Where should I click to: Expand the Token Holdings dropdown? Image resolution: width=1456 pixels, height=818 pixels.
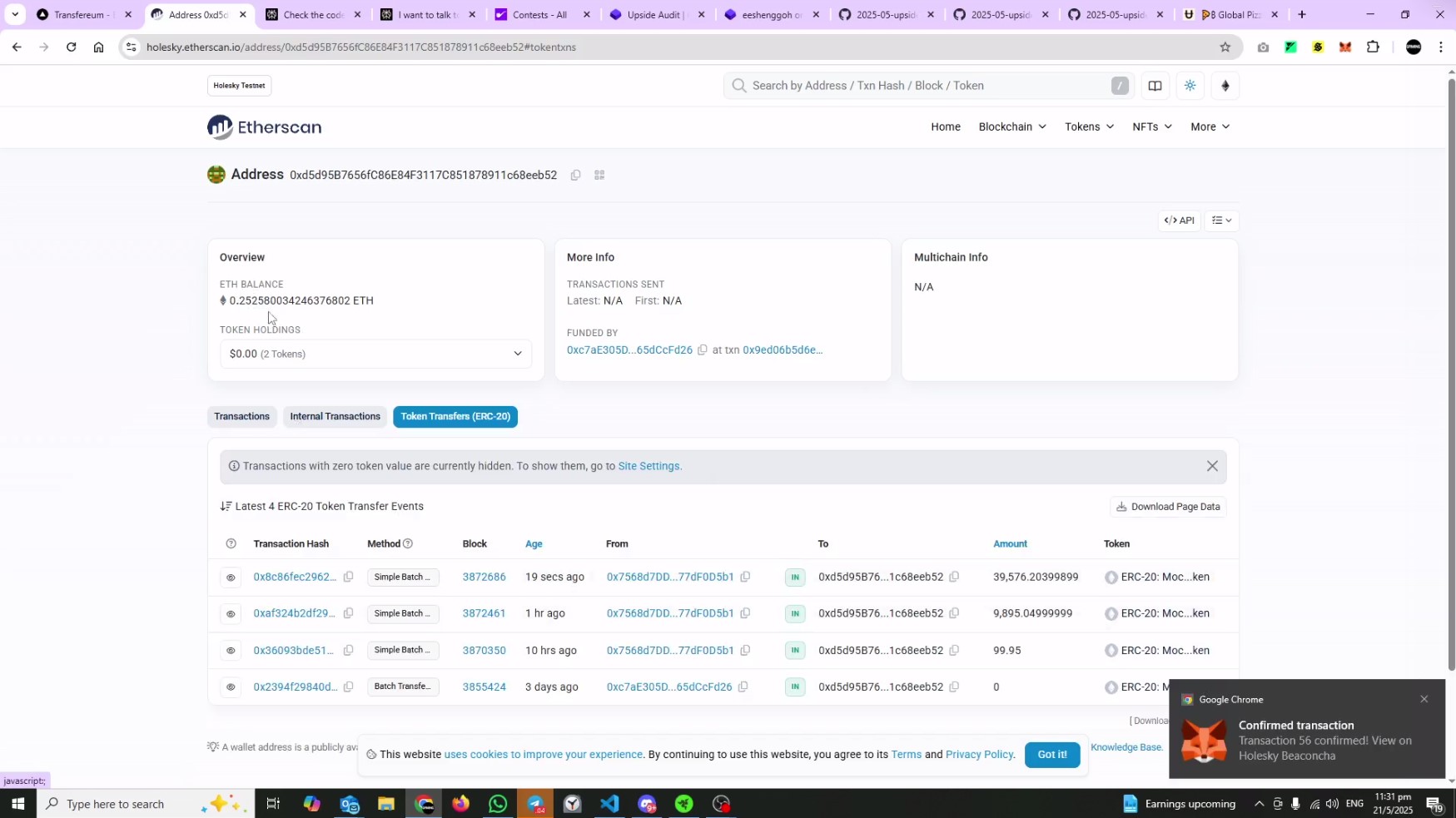point(375,354)
